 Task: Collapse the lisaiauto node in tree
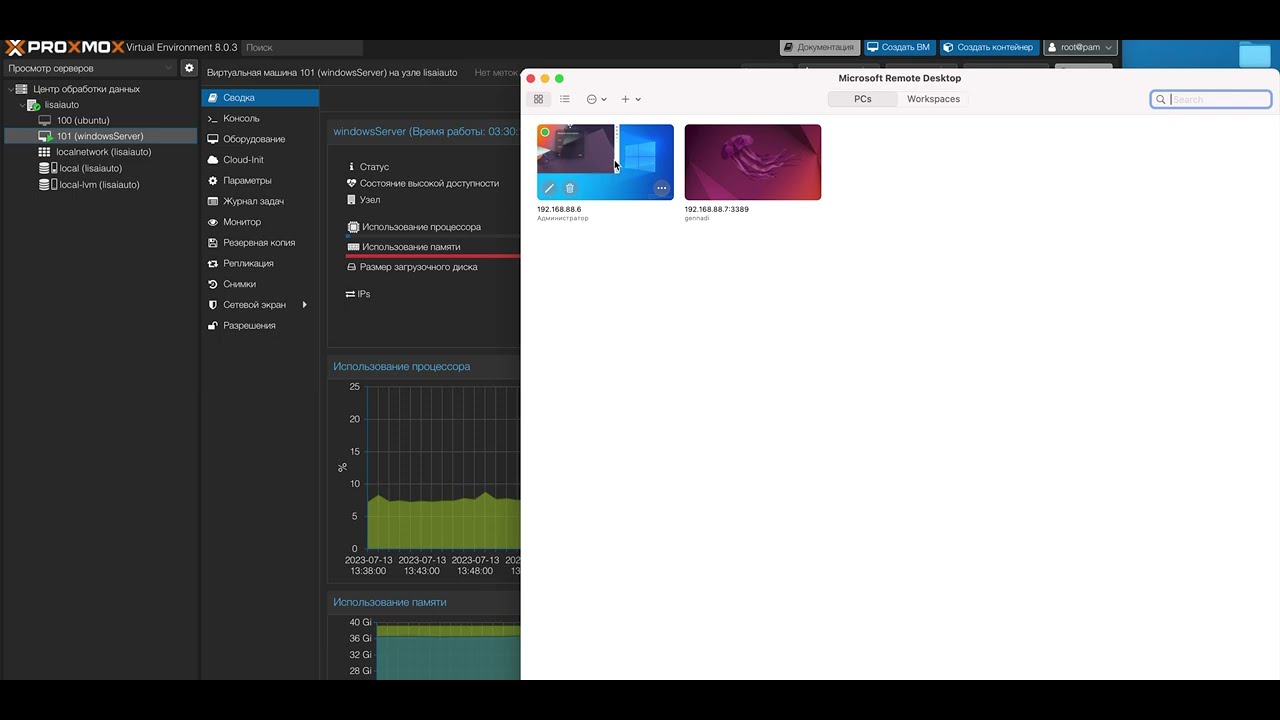[22, 105]
